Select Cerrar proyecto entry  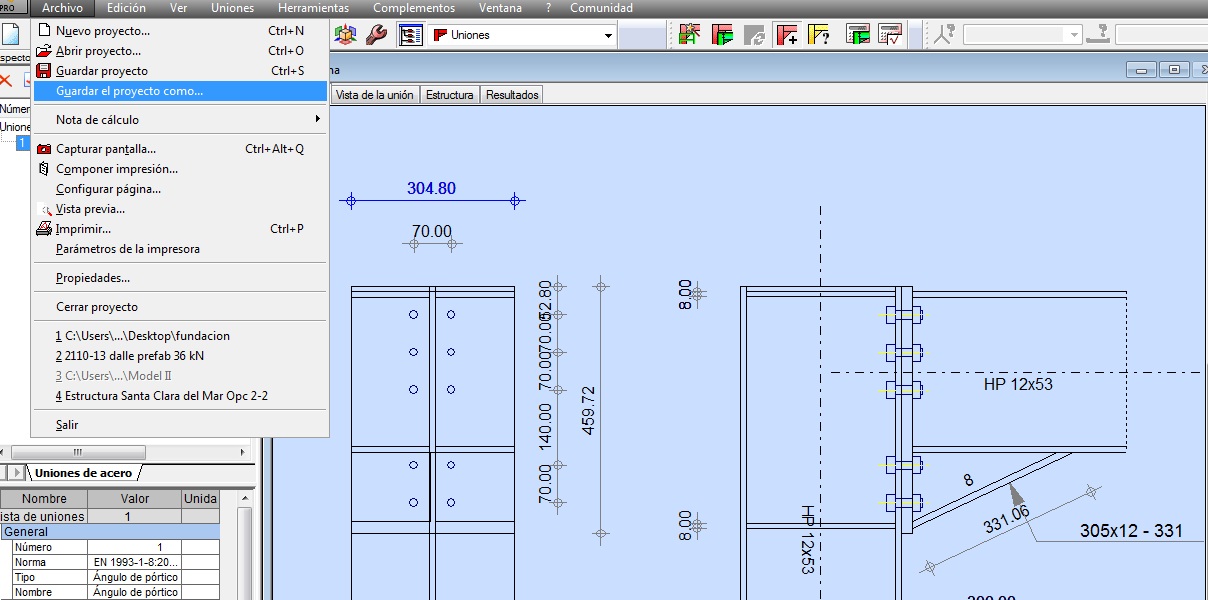pos(180,307)
